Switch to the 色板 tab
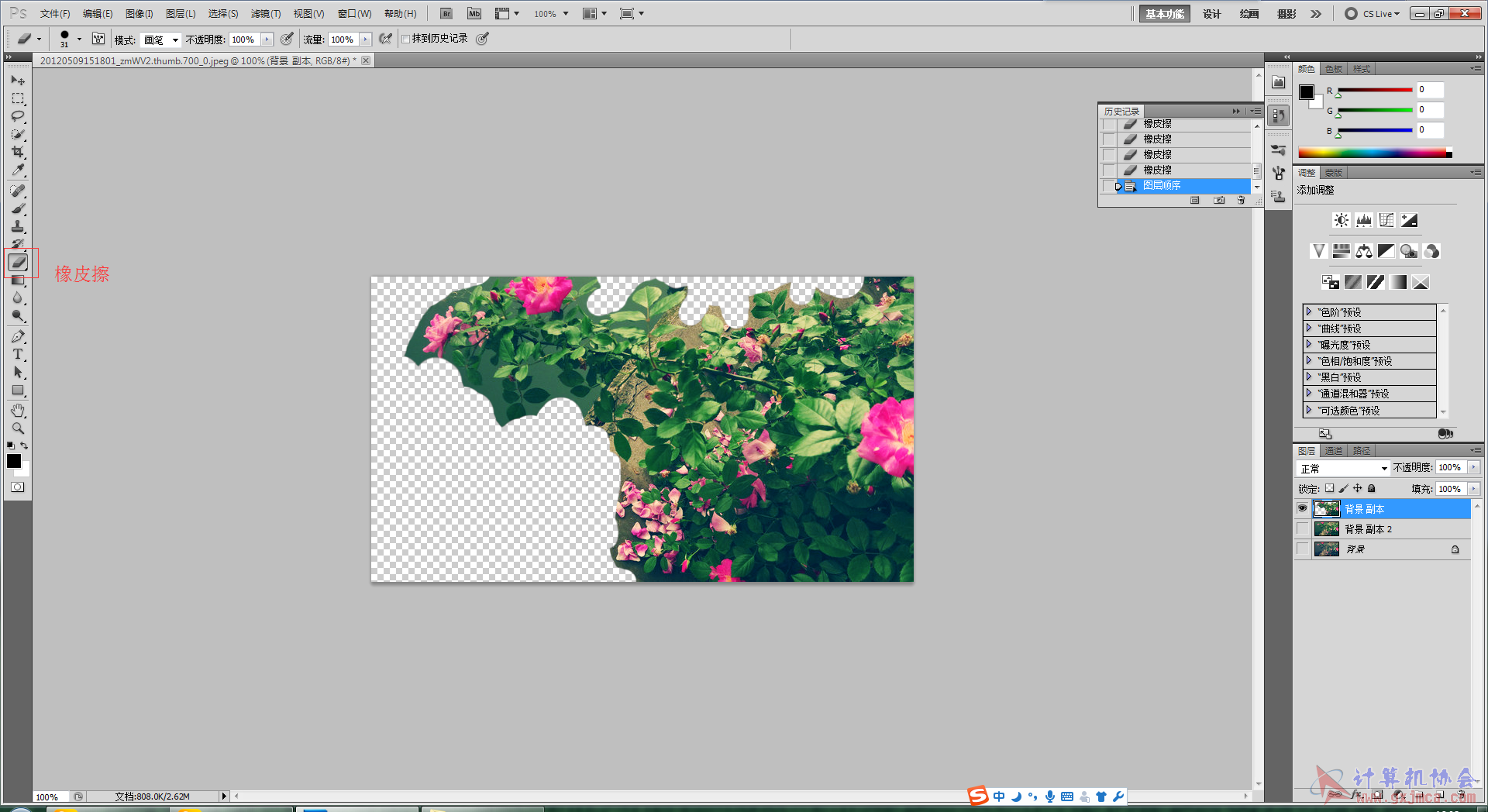This screenshot has width=1488, height=812. pyautogui.click(x=1334, y=69)
